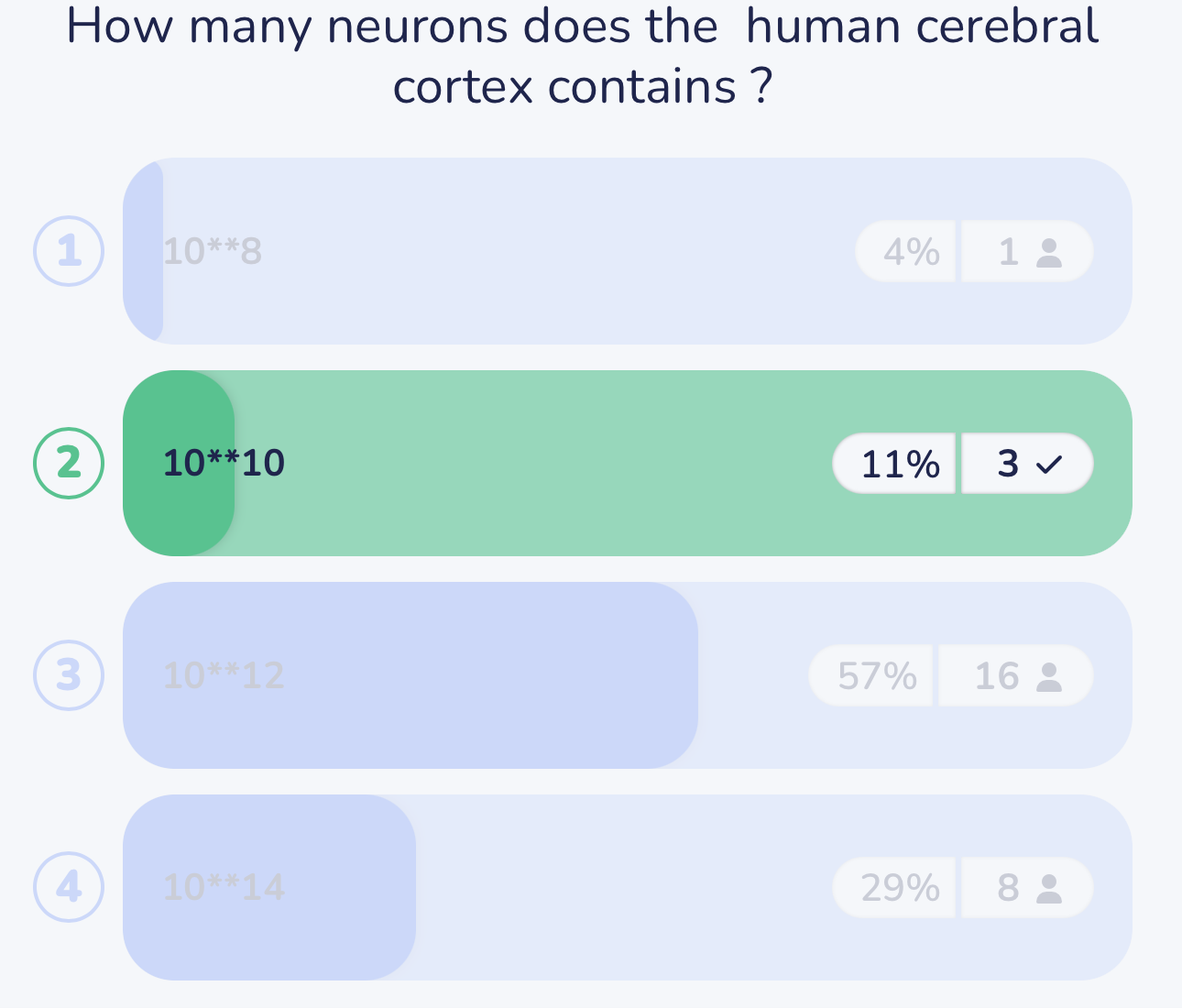Select the number 4 circle badge
1182x1008 pixels.
coord(69,887)
